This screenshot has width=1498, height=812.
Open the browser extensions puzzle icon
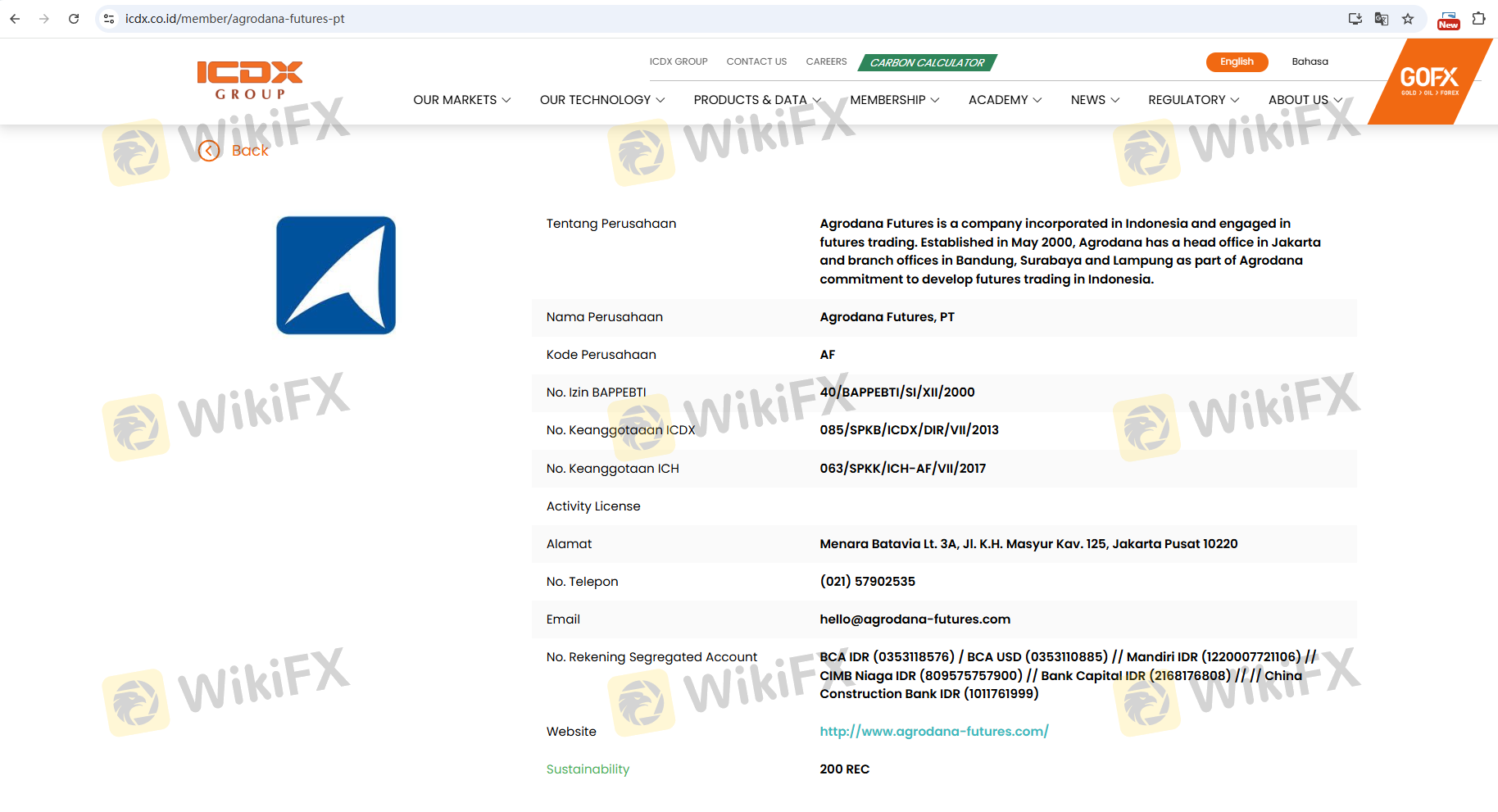pos(1478,19)
